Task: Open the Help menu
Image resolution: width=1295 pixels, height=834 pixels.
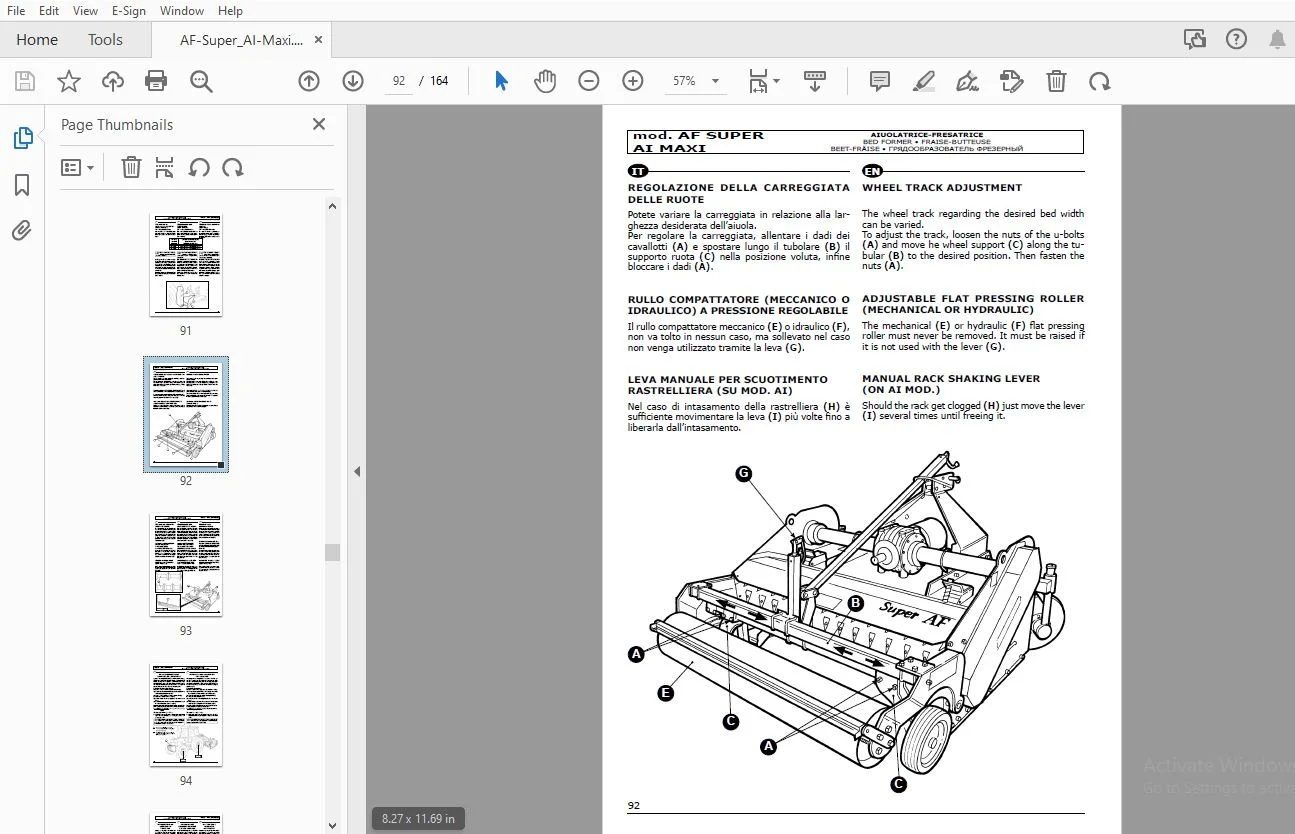Action: (230, 10)
